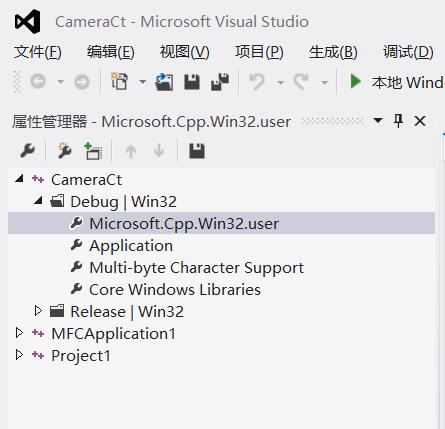This screenshot has width=445, height=429.
Task: Open the undo history dropdown
Action: point(281,82)
